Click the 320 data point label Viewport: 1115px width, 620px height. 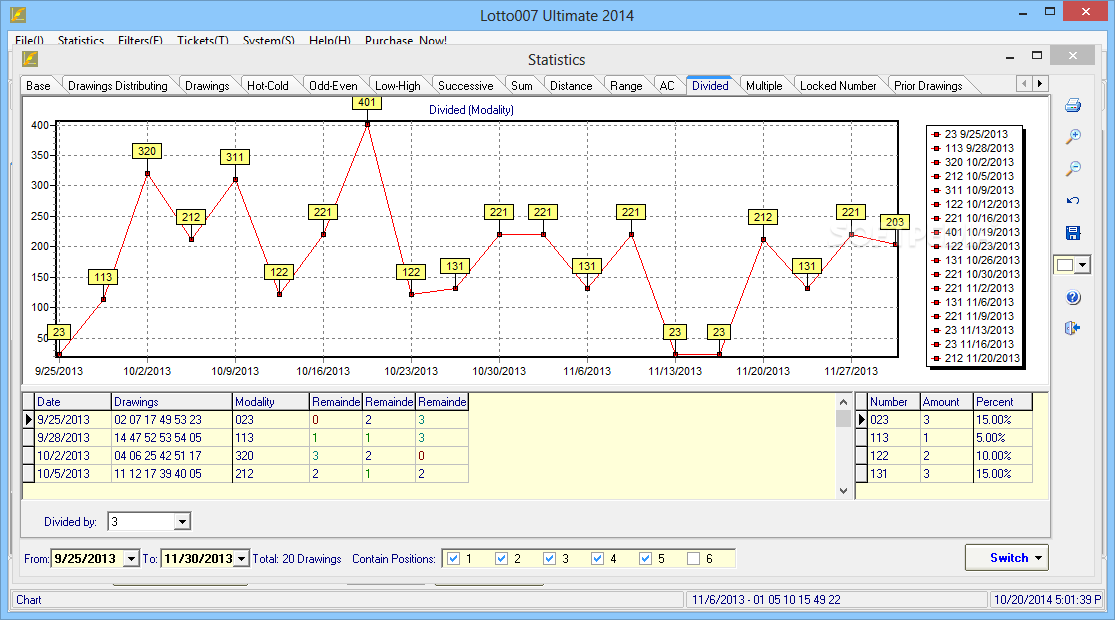click(147, 151)
